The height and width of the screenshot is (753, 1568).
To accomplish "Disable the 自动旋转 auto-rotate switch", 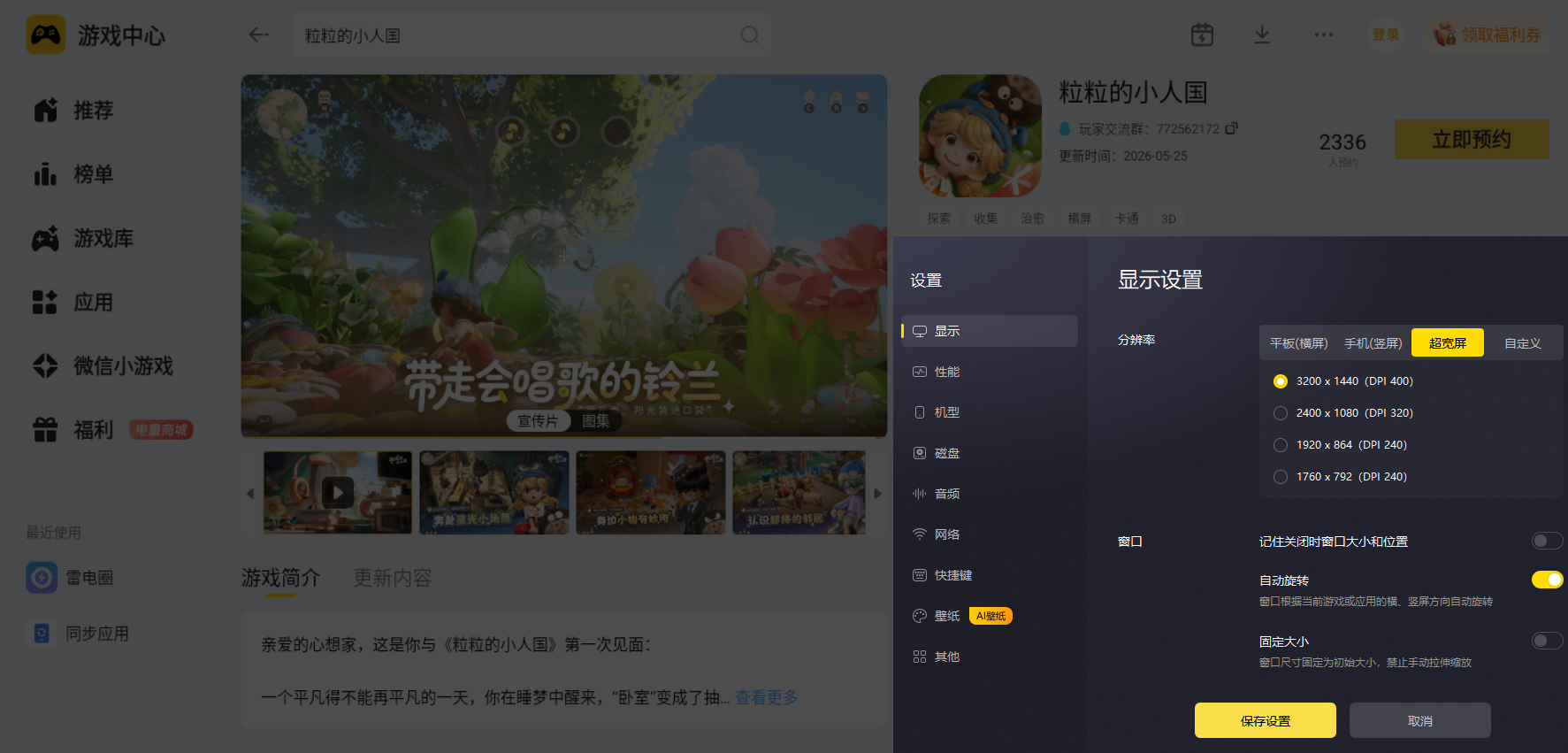I will coord(1547,580).
